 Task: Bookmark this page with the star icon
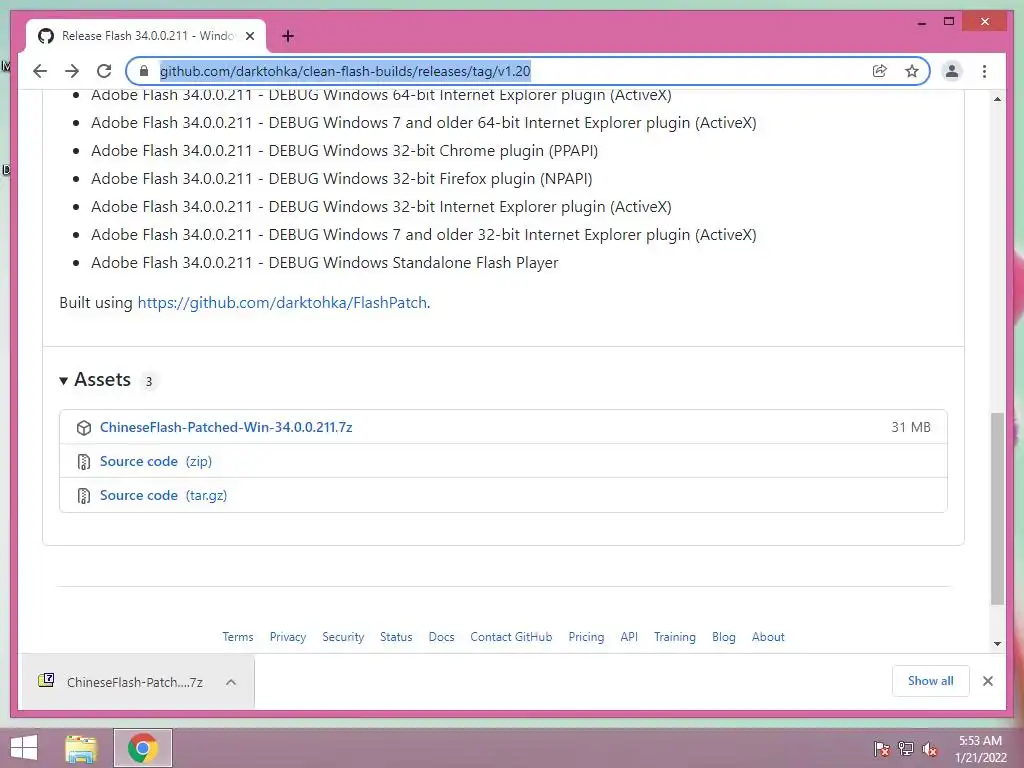(x=912, y=71)
